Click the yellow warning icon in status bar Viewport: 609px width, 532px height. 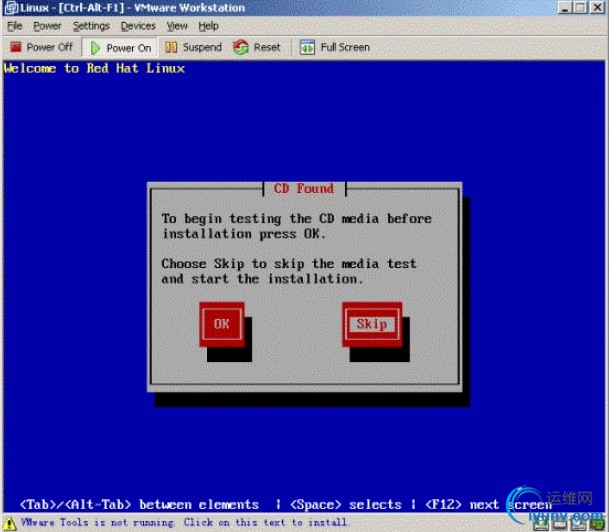point(9,523)
